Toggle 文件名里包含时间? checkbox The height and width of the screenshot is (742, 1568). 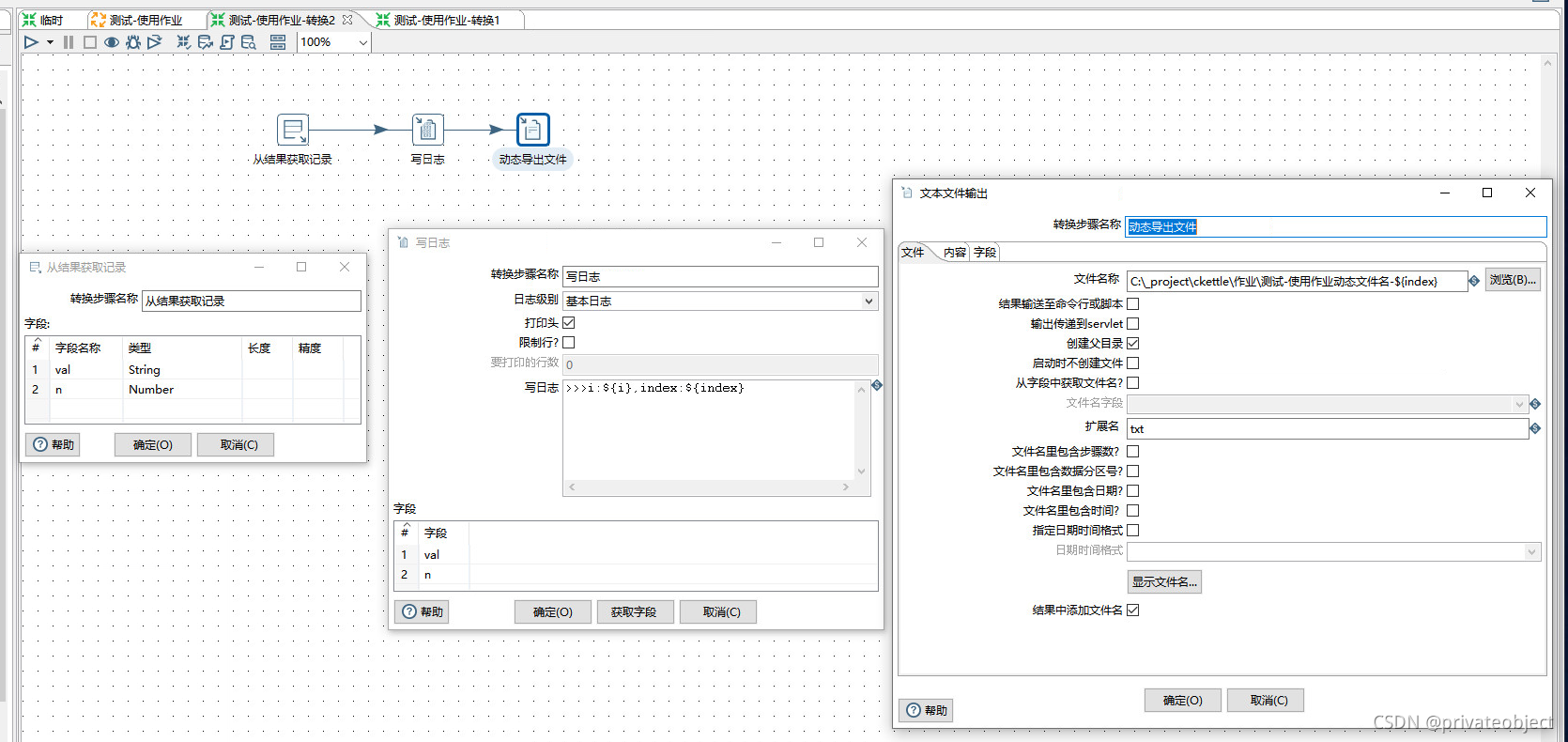(1133, 511)
